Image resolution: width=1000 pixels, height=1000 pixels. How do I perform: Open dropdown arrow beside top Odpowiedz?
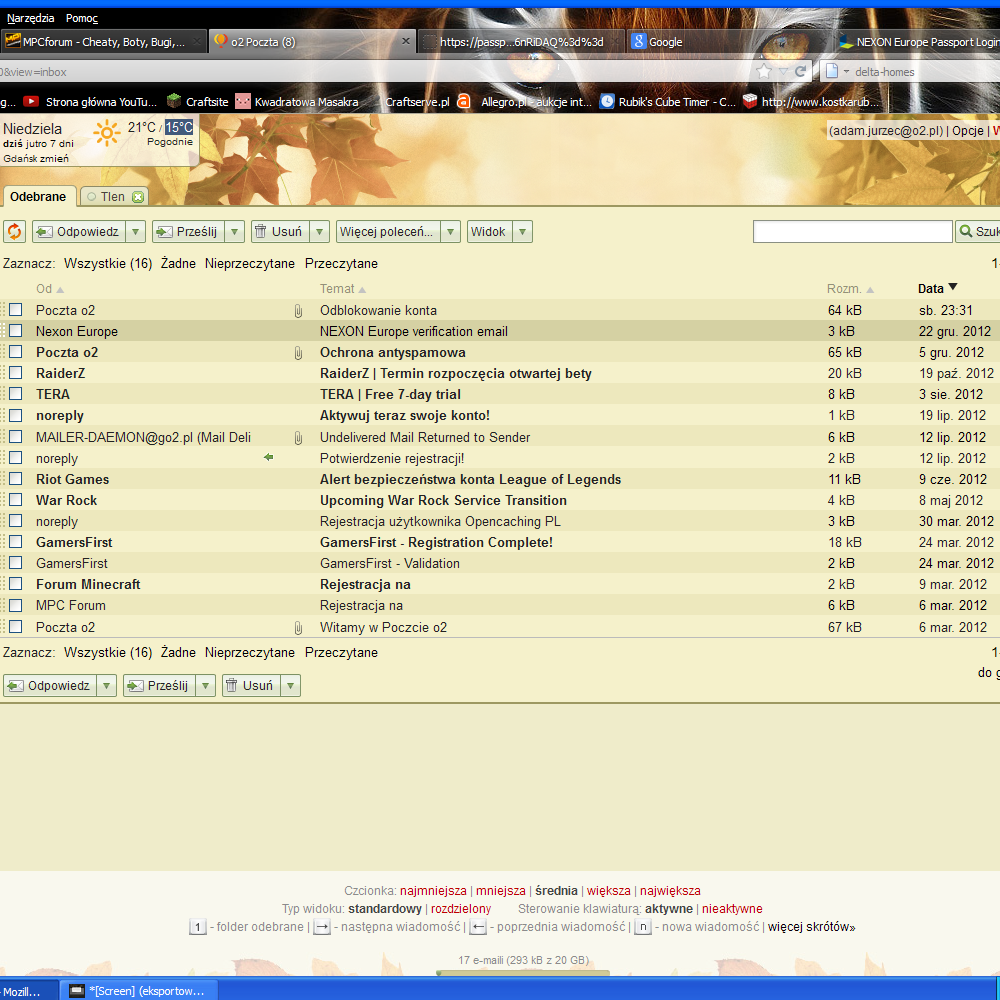click(135, 232)
